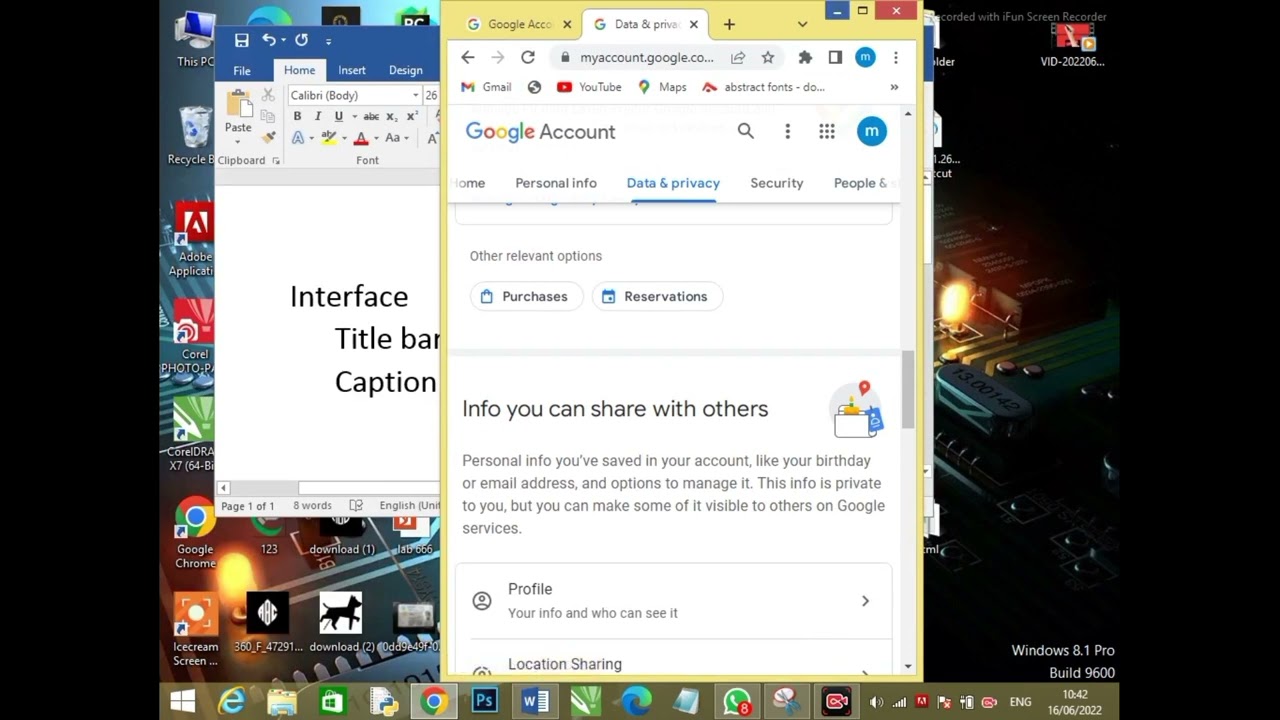
Task: Select the Format Painter brush
Action: coord(268,137)
